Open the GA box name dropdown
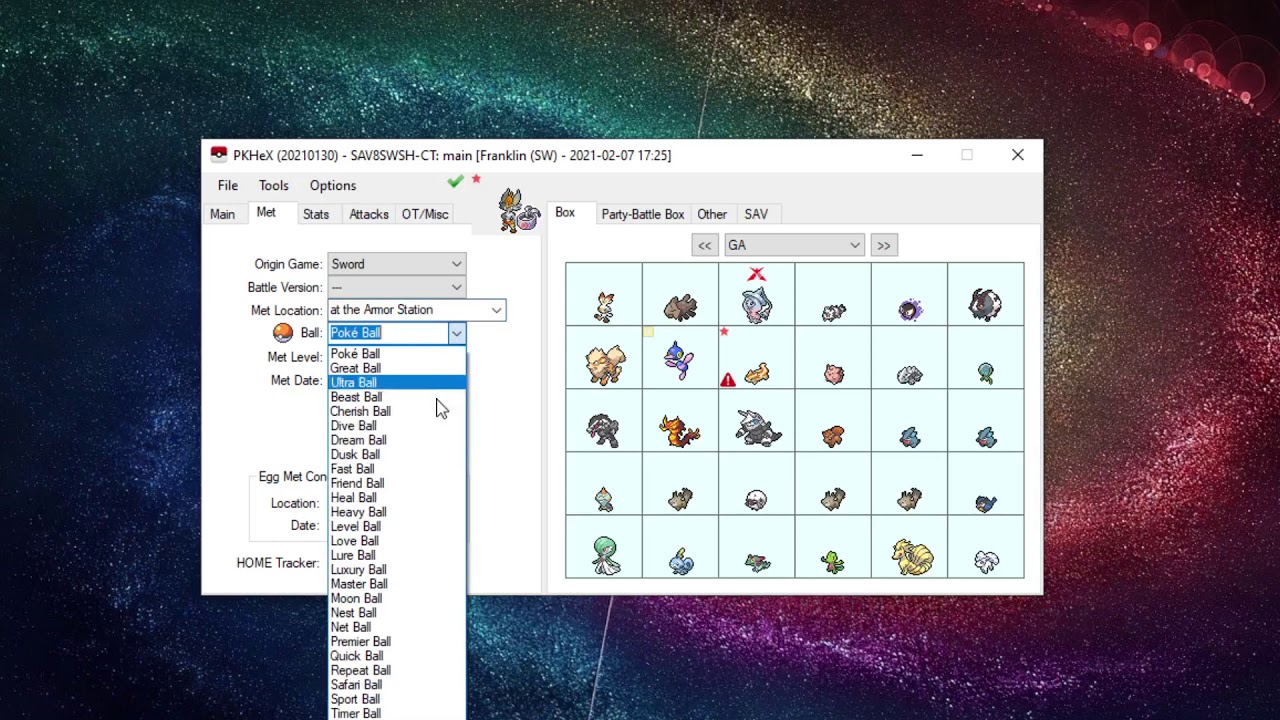Screen dimensions: 1280x720 794,245
